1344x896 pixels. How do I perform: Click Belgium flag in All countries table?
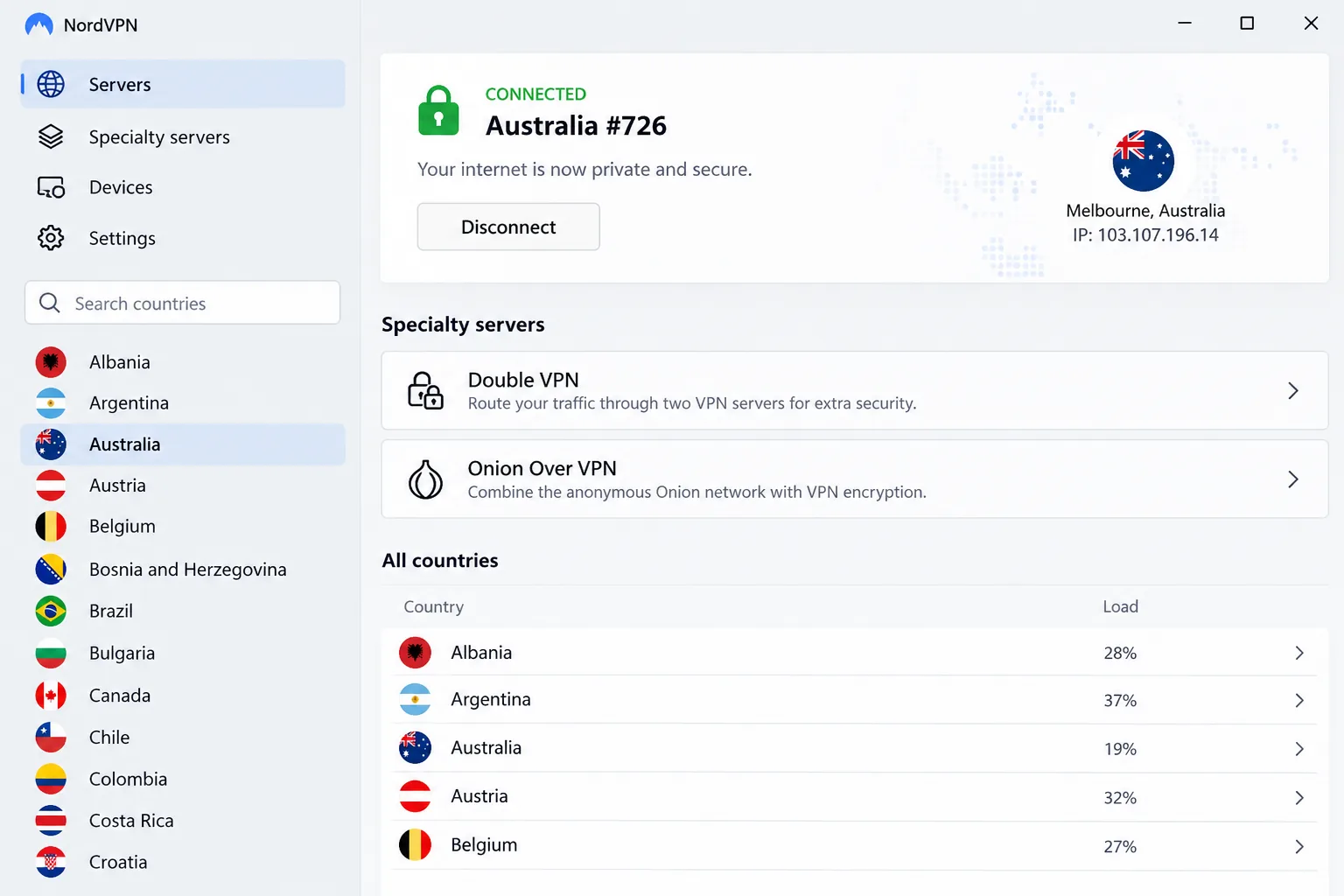click(415, 844)
